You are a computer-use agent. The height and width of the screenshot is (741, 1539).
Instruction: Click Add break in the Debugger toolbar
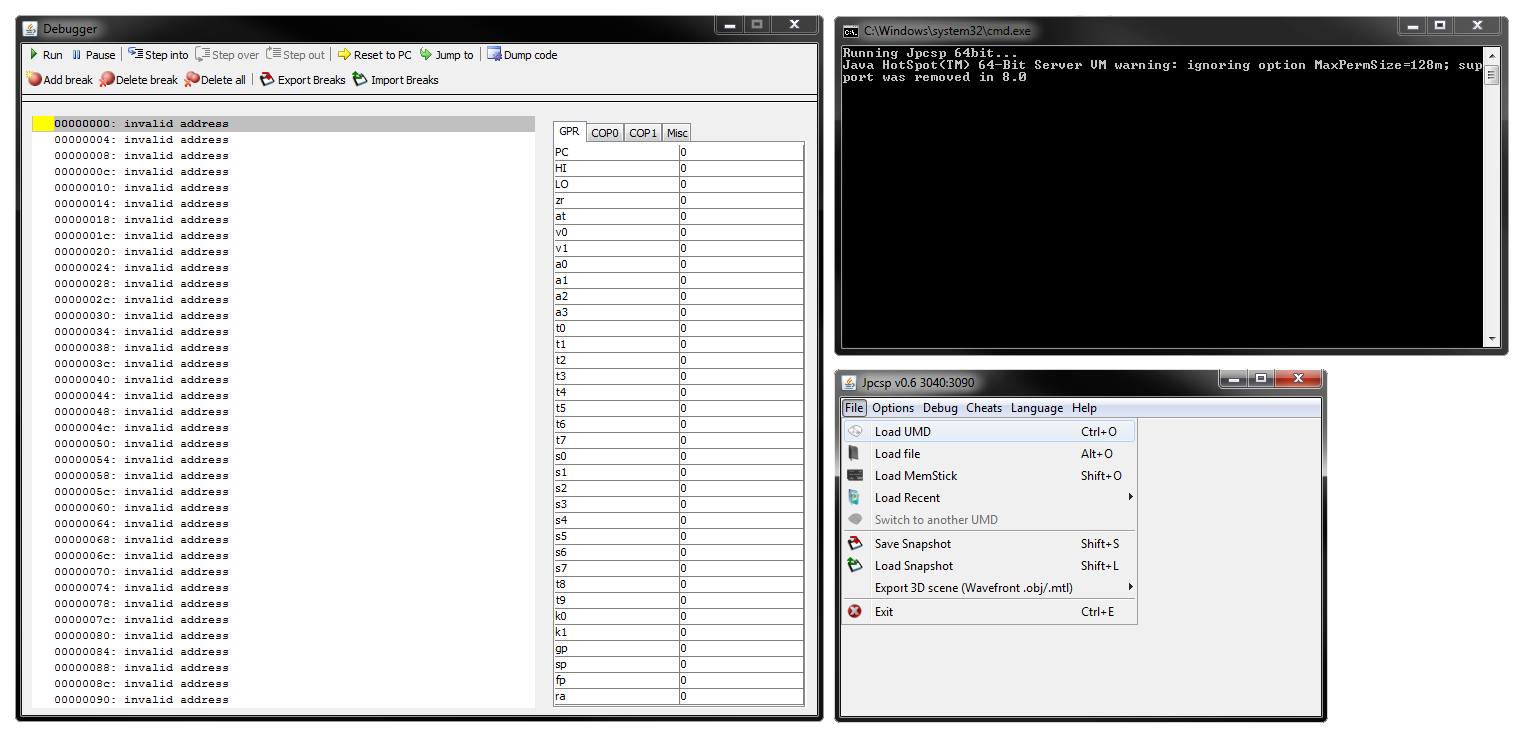tap(60, 80)
